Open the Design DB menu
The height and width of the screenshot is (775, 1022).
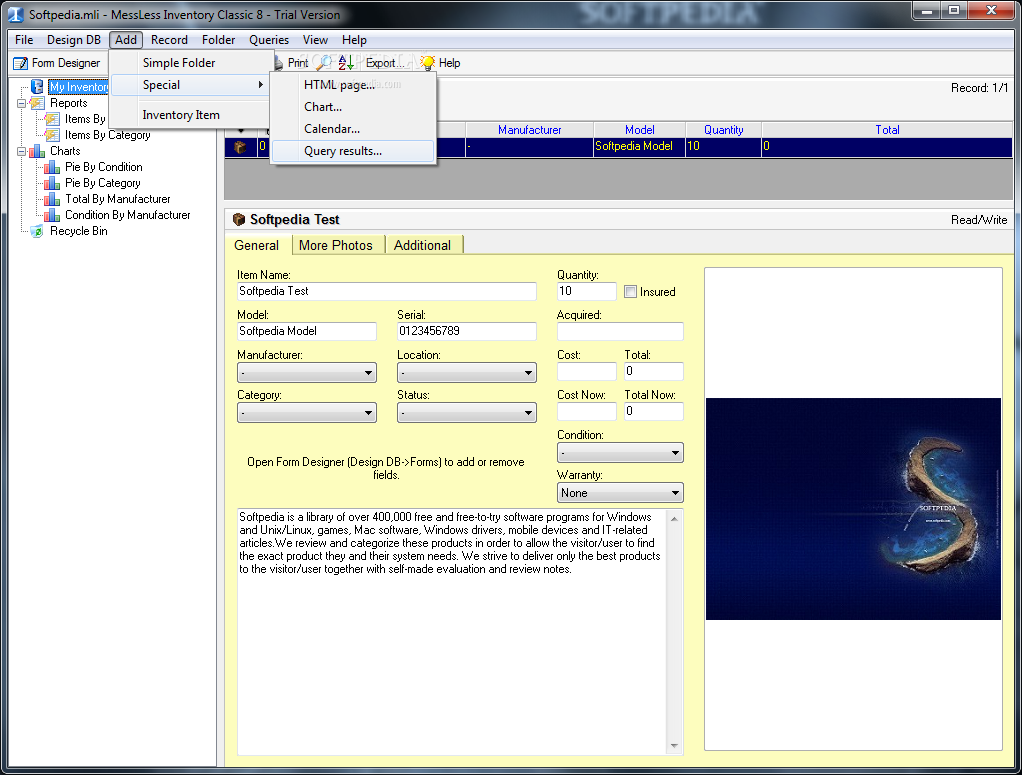point(74,40)
